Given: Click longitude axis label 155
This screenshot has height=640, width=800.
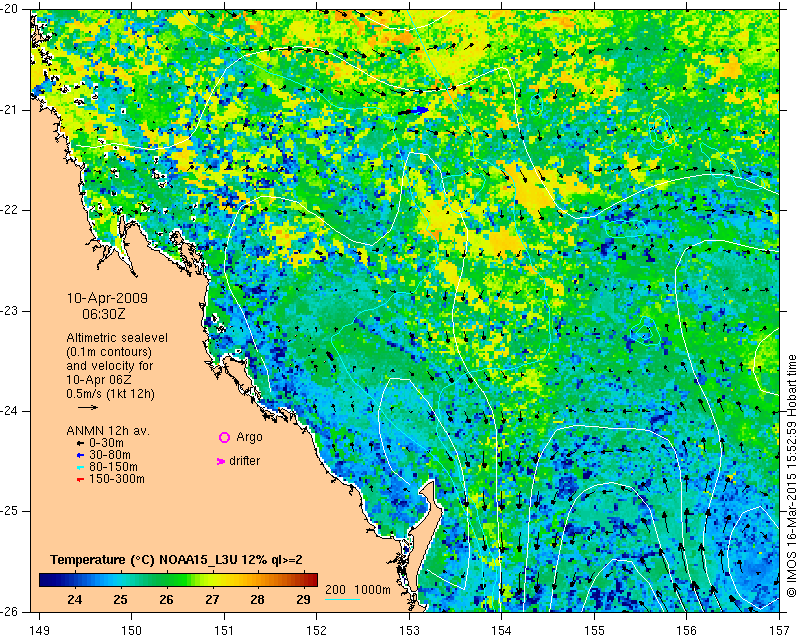Looking at the screenshot, I should pos(594,631).
